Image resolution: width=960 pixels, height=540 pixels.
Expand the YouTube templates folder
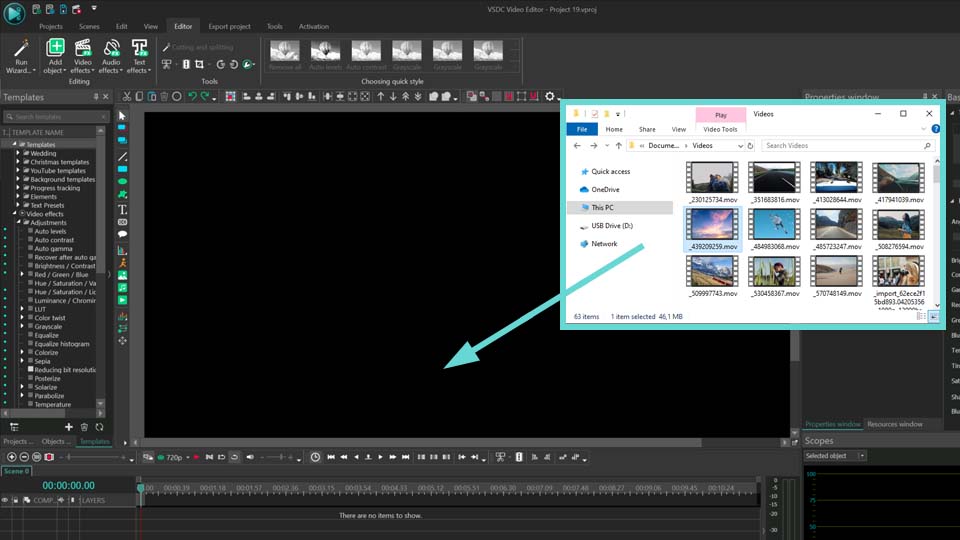point(18,170)
